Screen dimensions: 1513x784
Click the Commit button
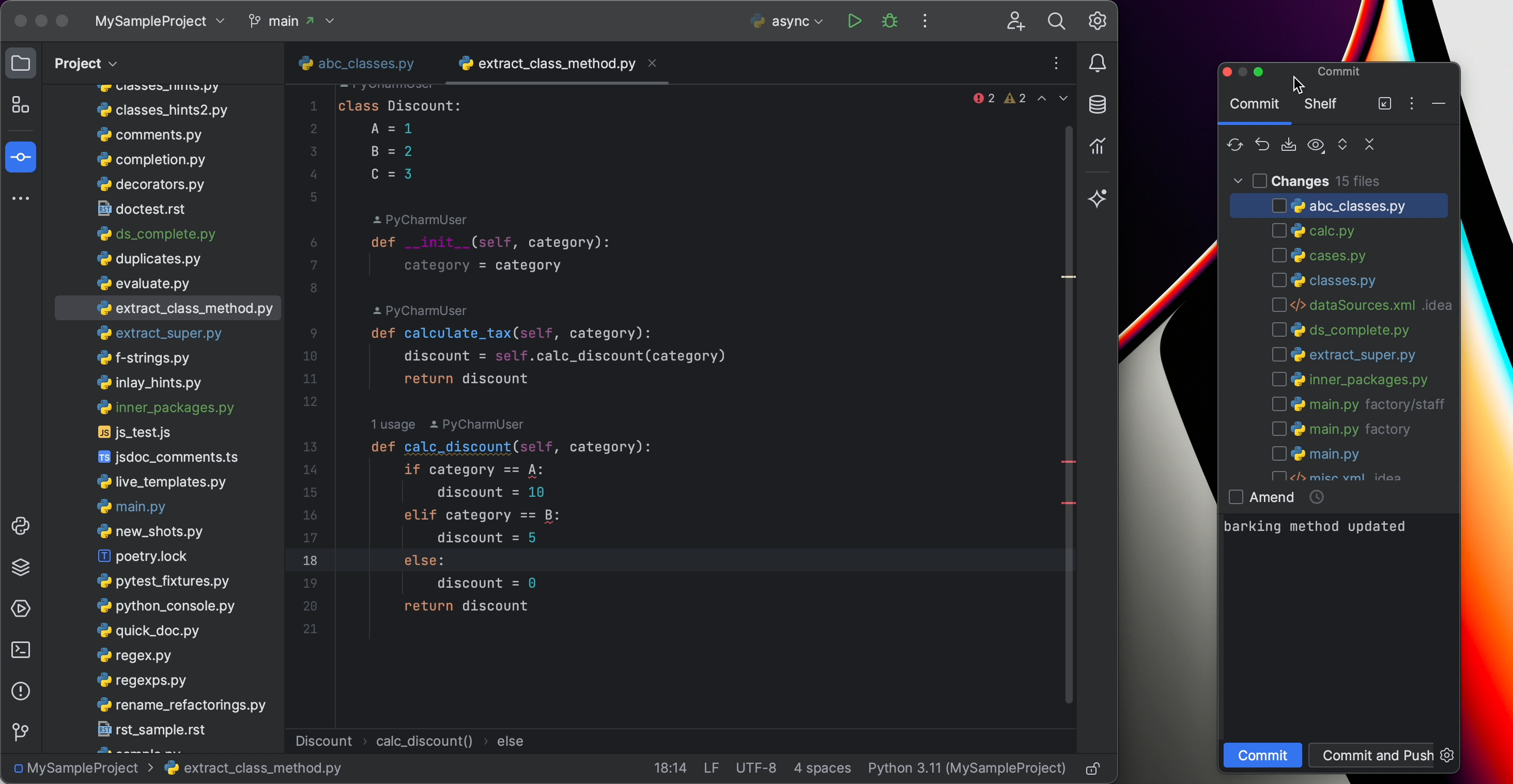(1263, 755)
